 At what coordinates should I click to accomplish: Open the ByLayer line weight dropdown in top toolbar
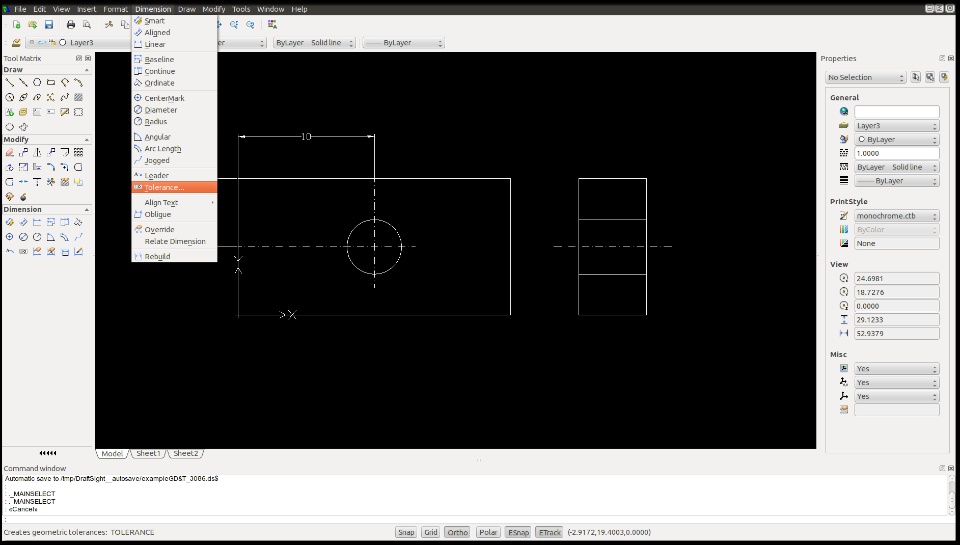click(x=403, y=43)
